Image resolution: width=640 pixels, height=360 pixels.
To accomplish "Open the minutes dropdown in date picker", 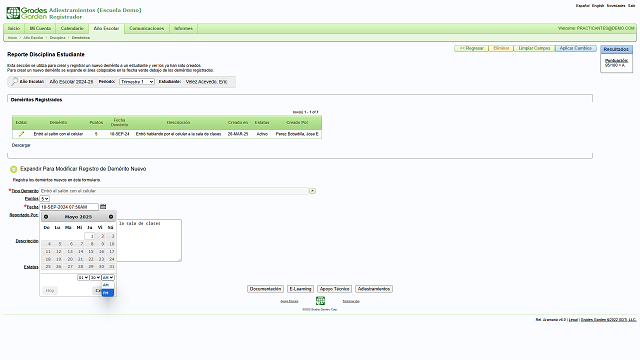I will (x=95, y=278).
